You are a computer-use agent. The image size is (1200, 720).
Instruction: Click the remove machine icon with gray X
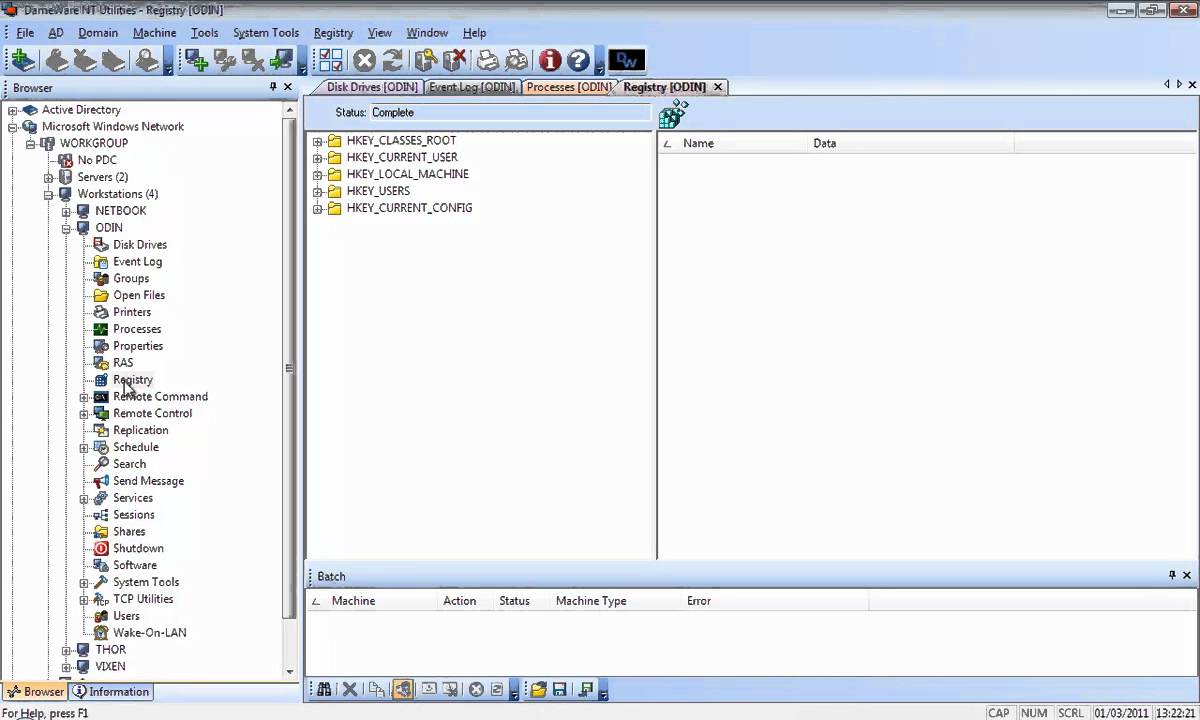click(253, 61)
